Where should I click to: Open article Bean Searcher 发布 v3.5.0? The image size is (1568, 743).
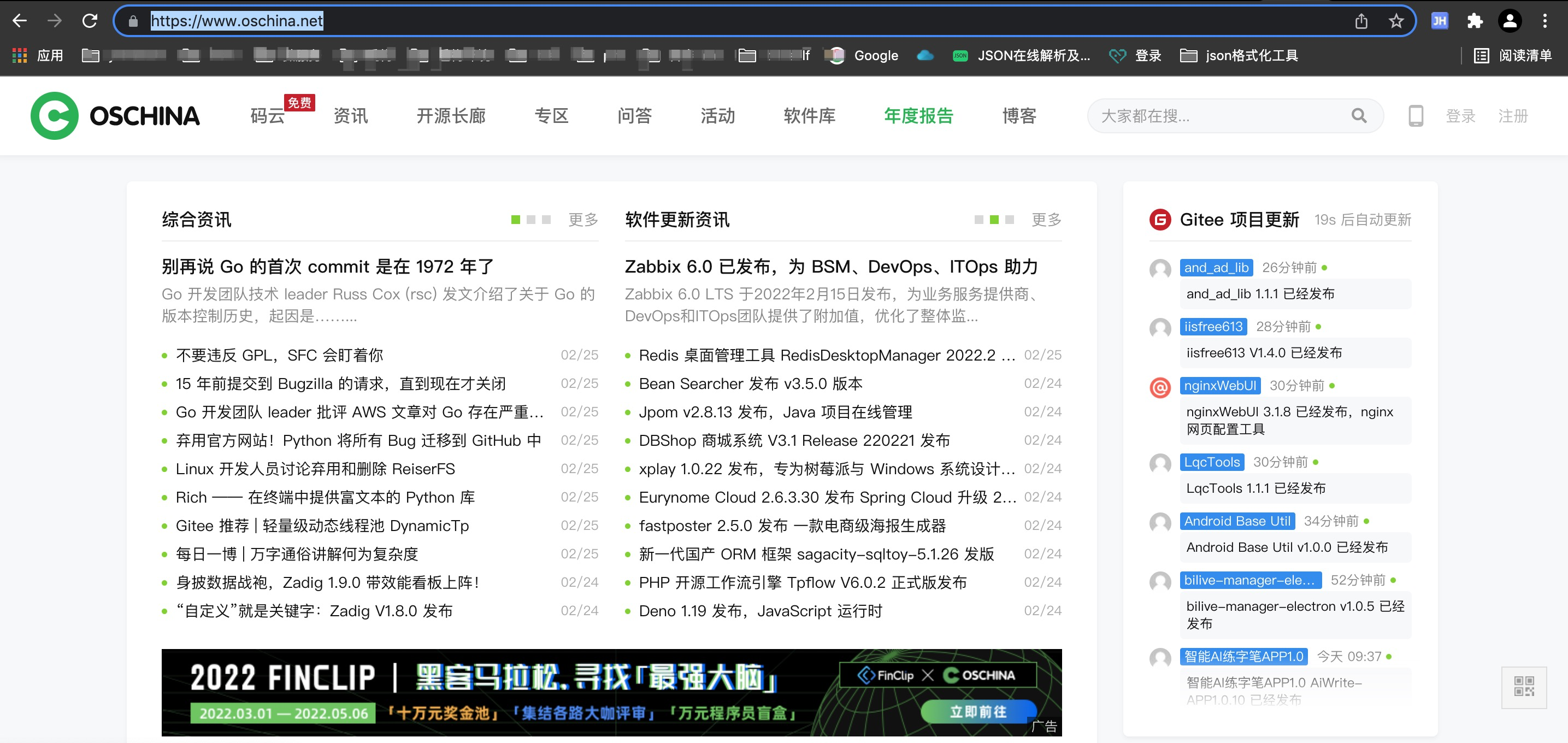tap(751, 384)
